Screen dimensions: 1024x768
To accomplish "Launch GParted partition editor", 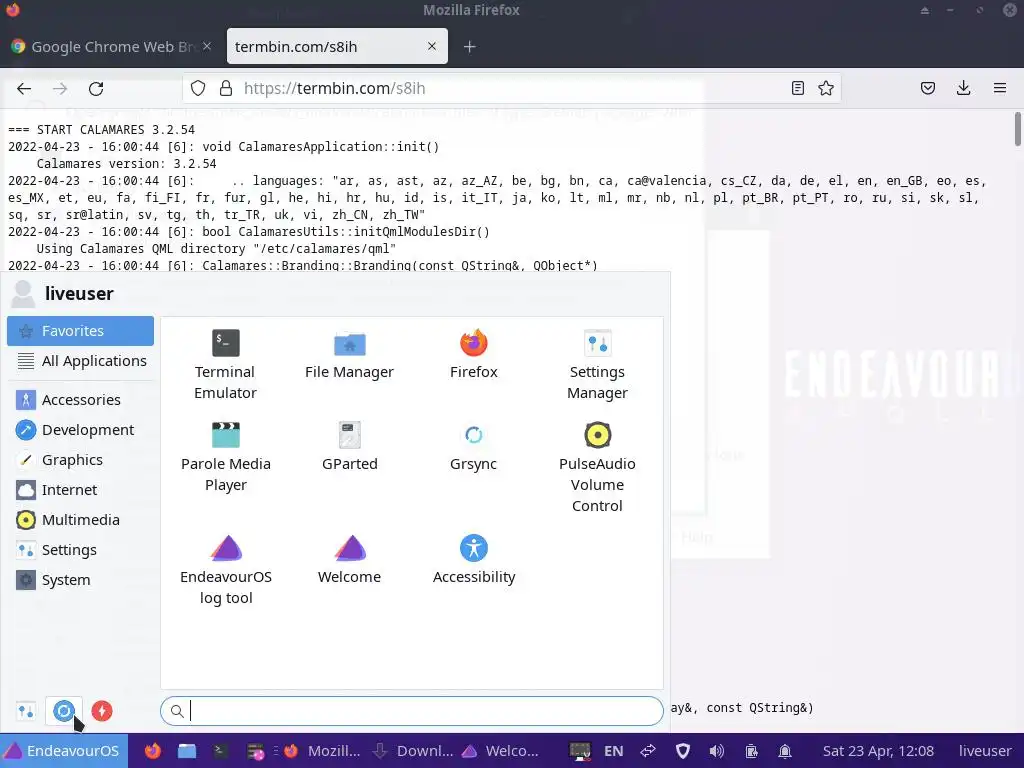I will pyautogui.click(x=349, y=447).
